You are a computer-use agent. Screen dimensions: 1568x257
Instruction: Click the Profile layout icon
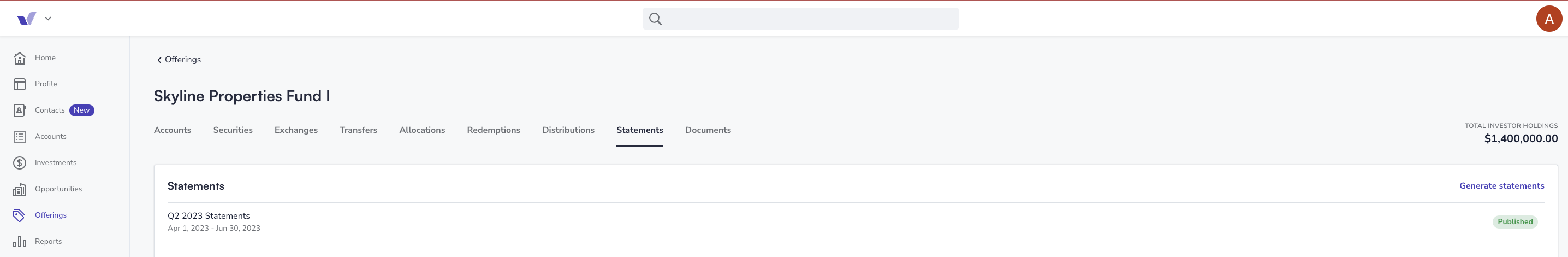[x=20, y=84]
